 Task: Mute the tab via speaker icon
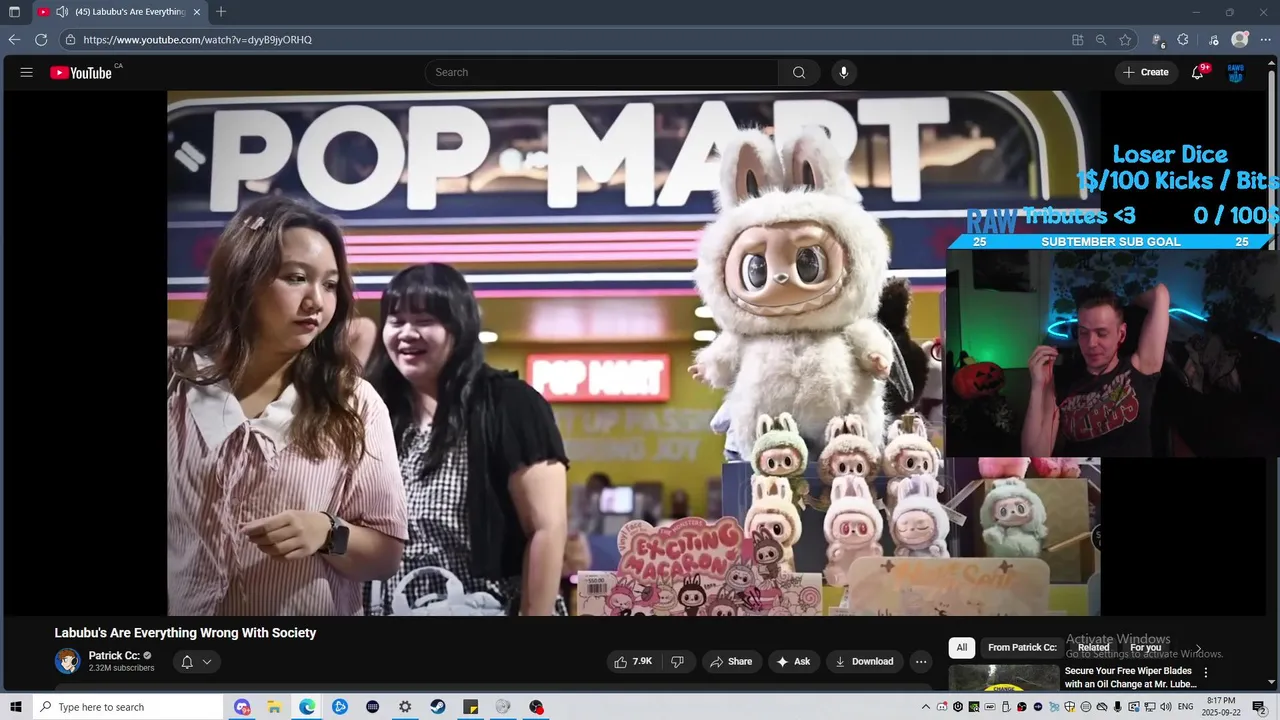pos(62,12)
